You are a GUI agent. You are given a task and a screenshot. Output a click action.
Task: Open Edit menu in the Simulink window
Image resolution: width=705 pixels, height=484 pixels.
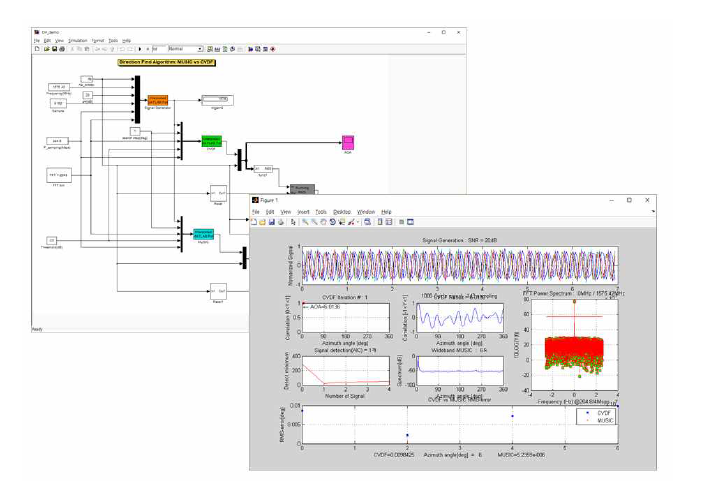coord(47,40)
